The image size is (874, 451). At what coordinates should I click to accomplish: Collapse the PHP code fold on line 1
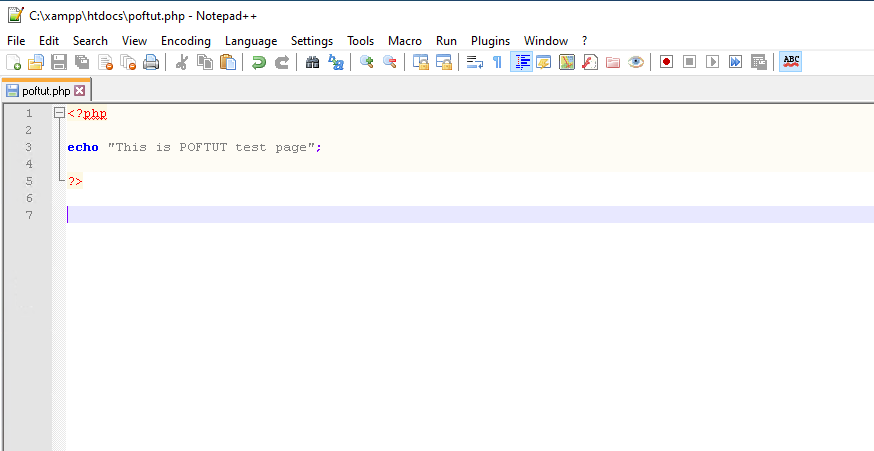[x=59, y=113]
